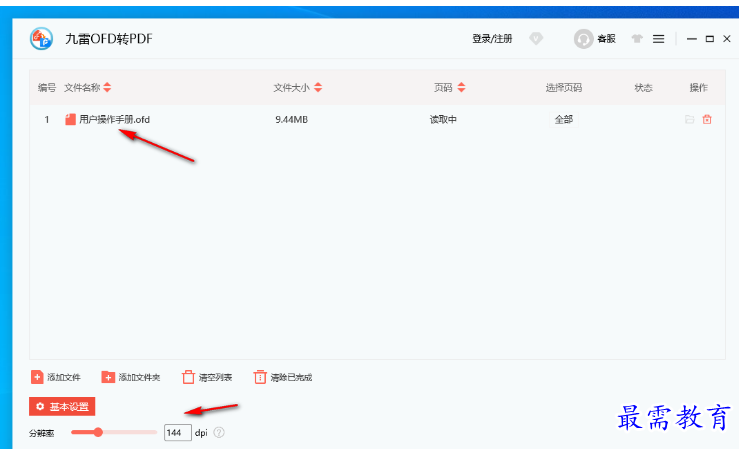Click 清空列表 to clear the list
Viewport: 739px width, 449px height.
tap(207, 377)
